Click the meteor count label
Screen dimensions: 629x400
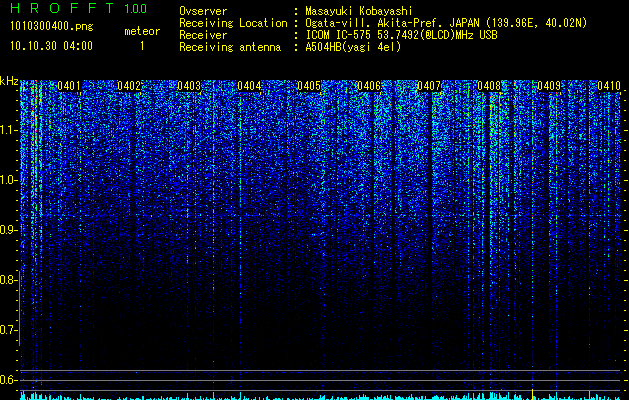click(x=142, y=31)
